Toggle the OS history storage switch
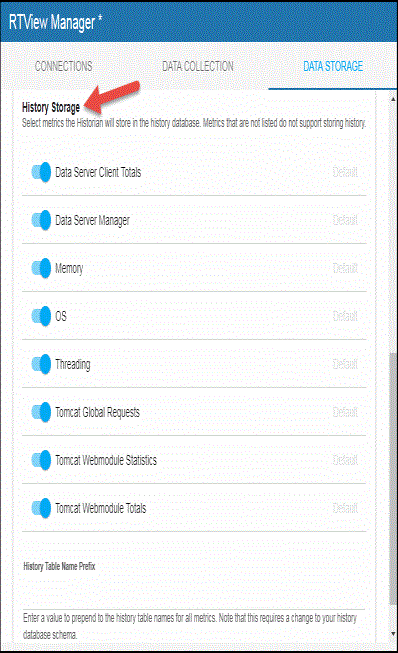398x653 pixels. [x=41, y=316]
